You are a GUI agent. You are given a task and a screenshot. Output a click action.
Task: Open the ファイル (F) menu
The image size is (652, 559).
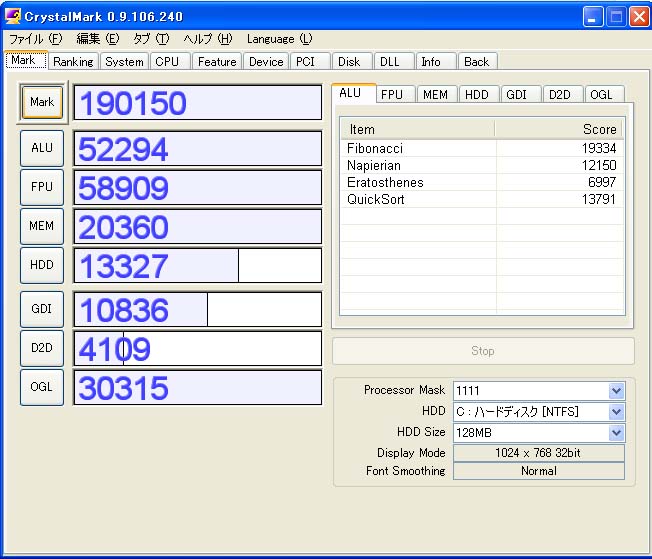pyautogui.click(x=36, y=39)
